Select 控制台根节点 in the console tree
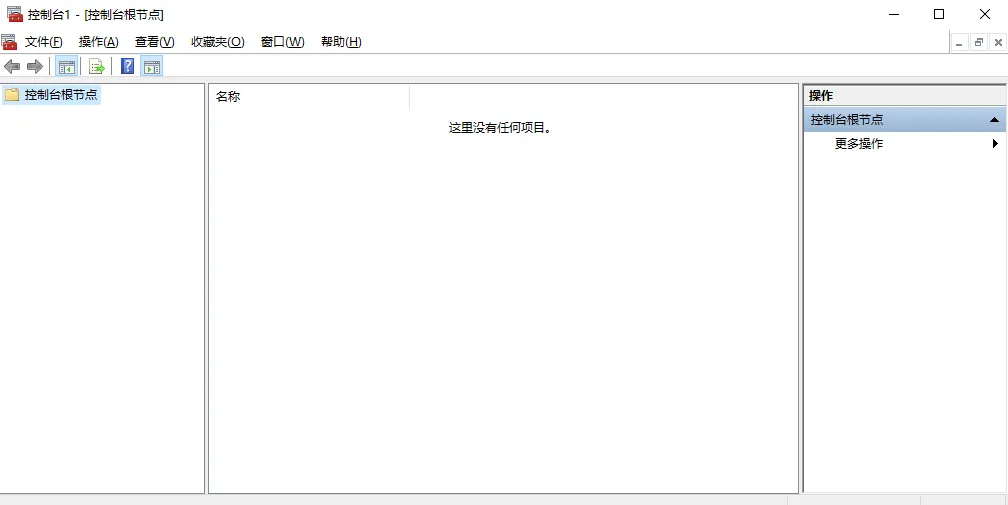Viewport: 1008px width, 505px height. (61, 95)
